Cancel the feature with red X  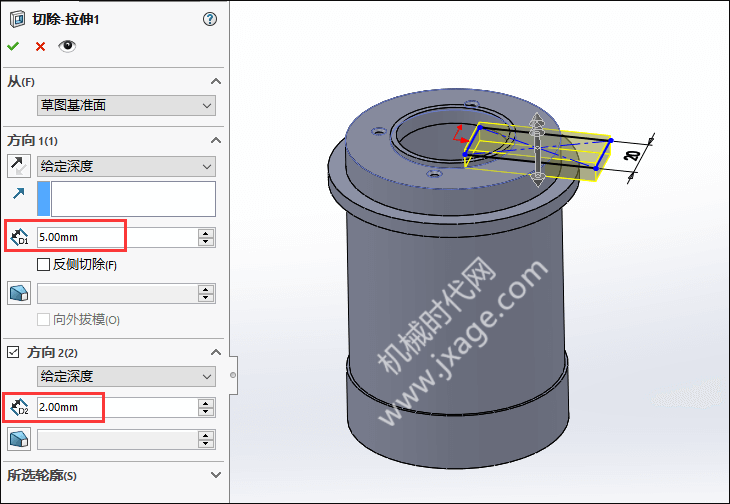41,46
